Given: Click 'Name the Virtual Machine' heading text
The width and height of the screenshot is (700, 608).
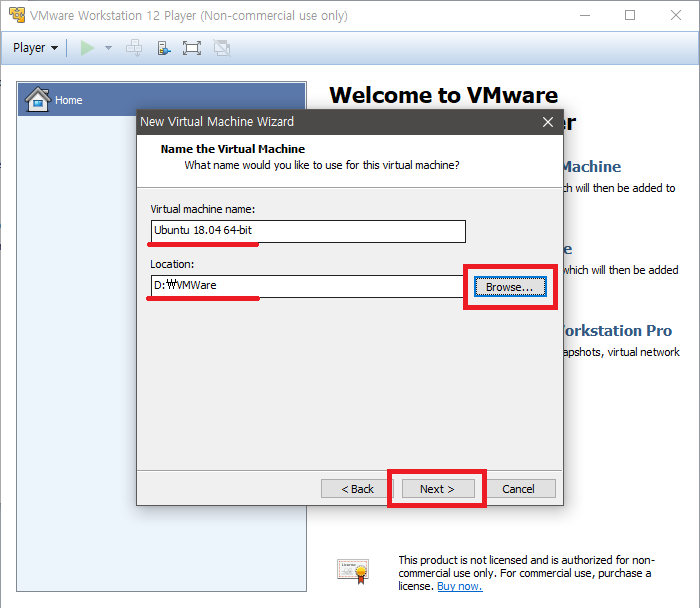Looking at the screenshot, I should [233, 149].
